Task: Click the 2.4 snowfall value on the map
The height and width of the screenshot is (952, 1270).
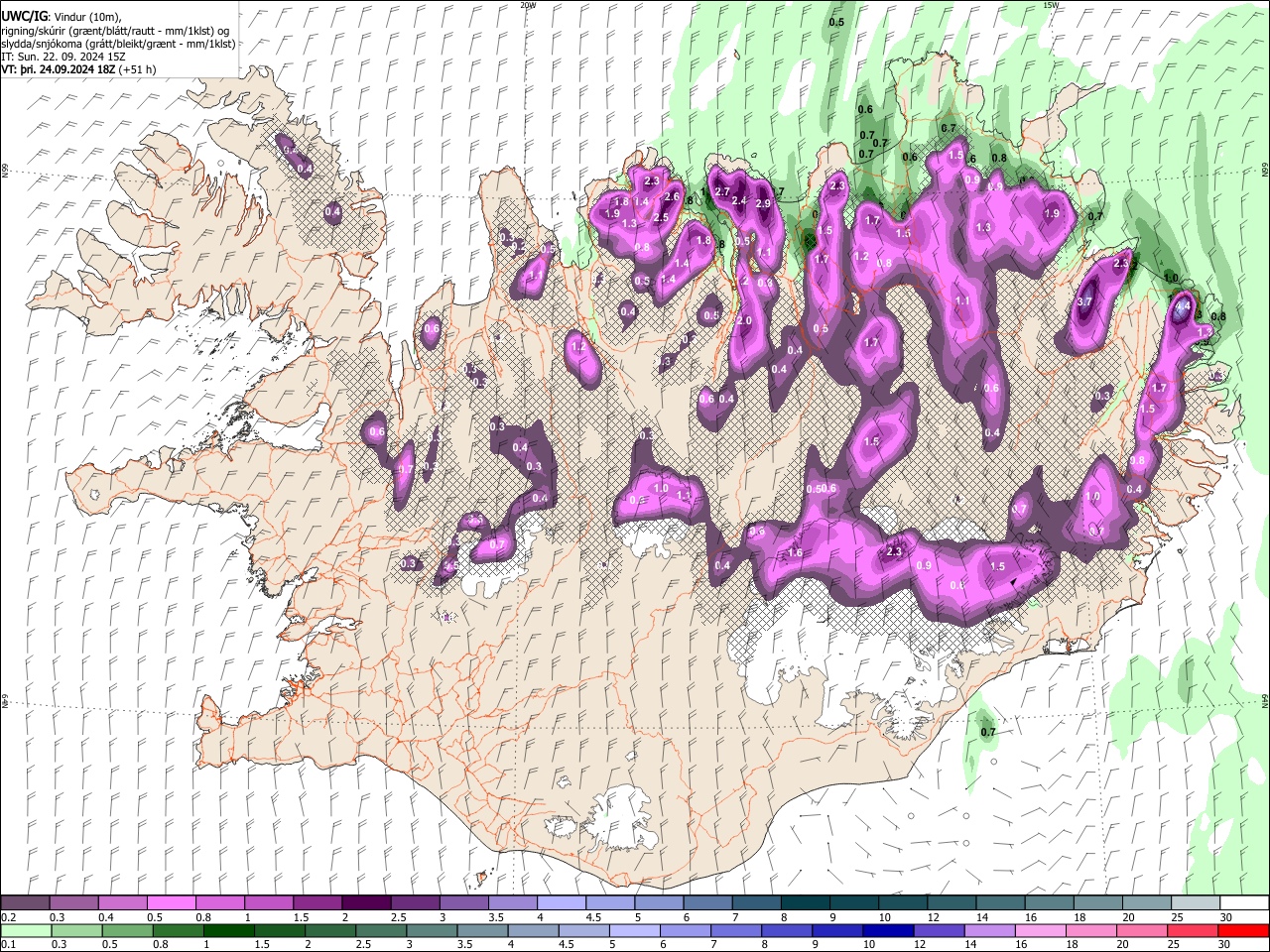Action: pyautogui.click(x=739, y=201)
